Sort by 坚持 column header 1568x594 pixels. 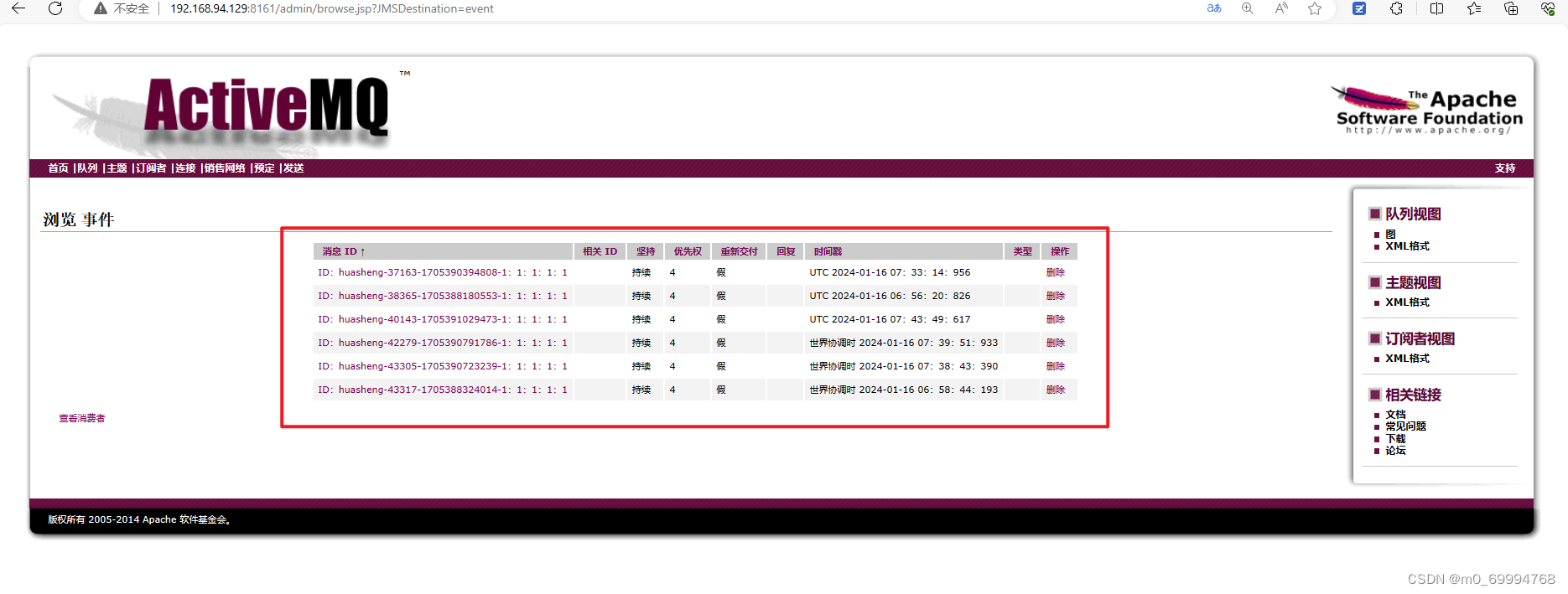tap(646, 251)
